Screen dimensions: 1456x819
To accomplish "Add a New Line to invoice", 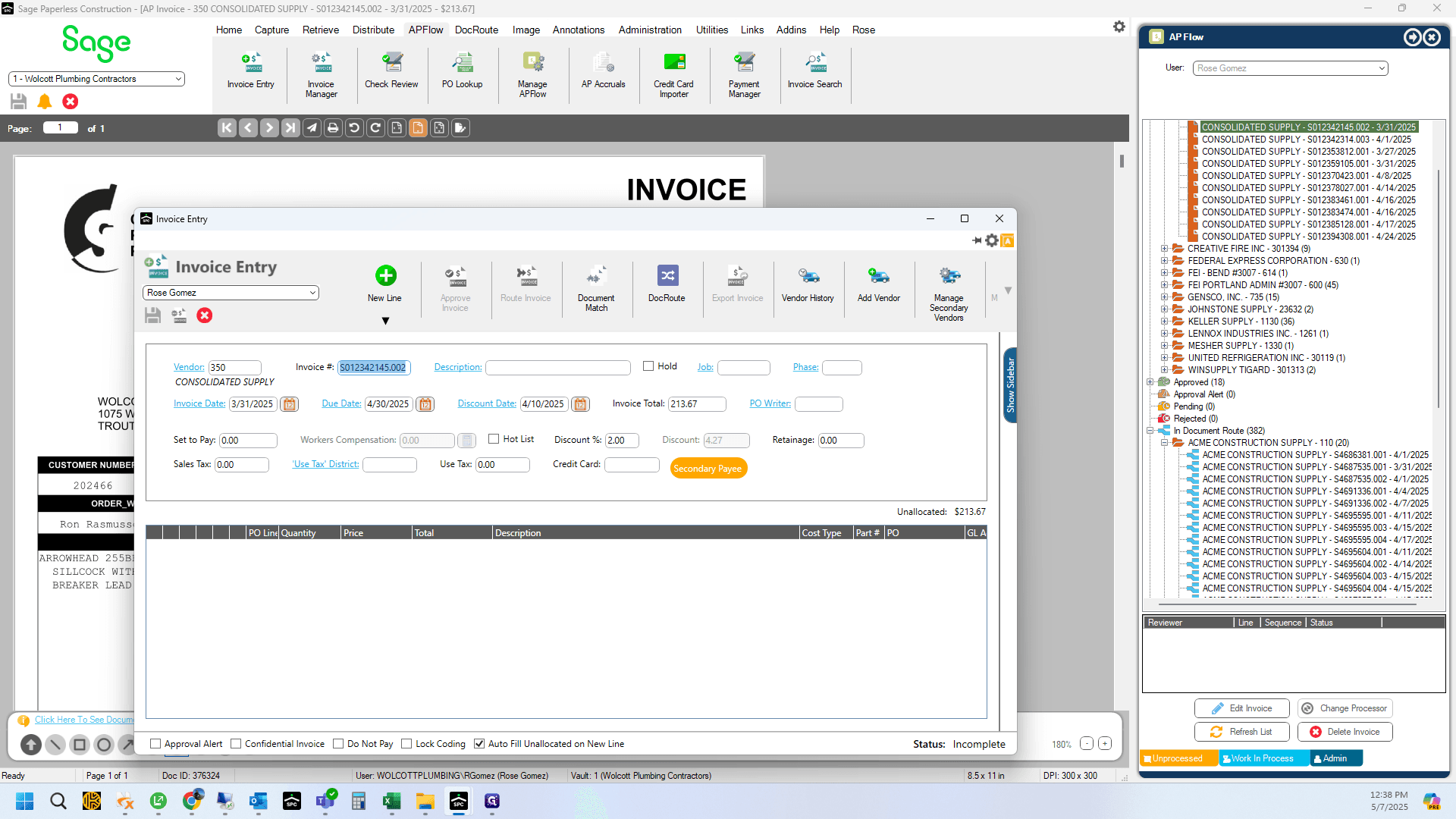I will (385, 284).
